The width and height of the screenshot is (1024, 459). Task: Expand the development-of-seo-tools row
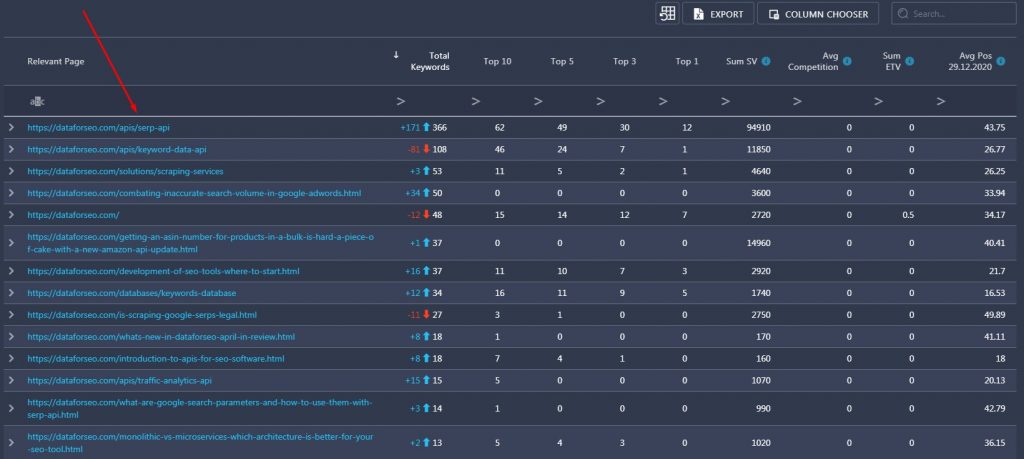[11, 271]
